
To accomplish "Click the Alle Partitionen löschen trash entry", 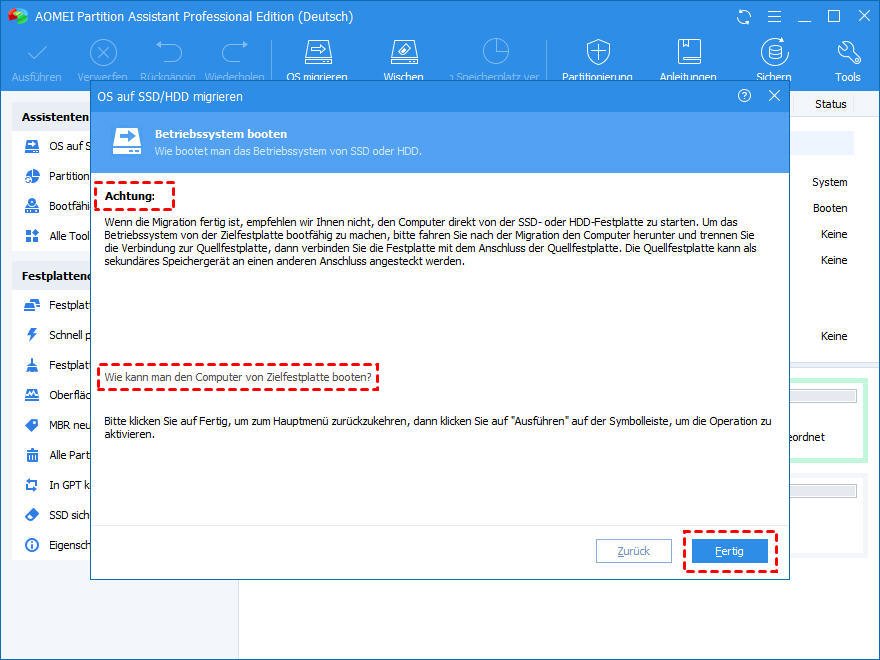I will (x=56, y=455).
